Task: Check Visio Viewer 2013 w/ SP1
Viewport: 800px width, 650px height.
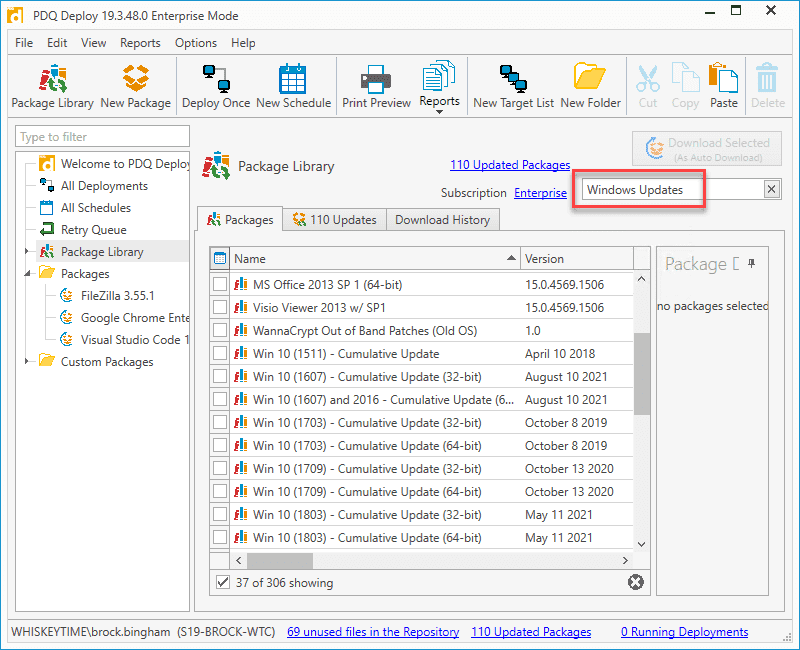Action: (220, 307)
